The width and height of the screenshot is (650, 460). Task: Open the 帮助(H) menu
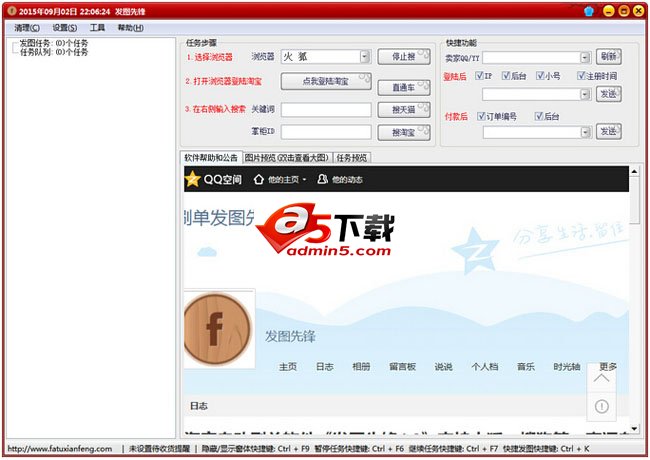131,28
